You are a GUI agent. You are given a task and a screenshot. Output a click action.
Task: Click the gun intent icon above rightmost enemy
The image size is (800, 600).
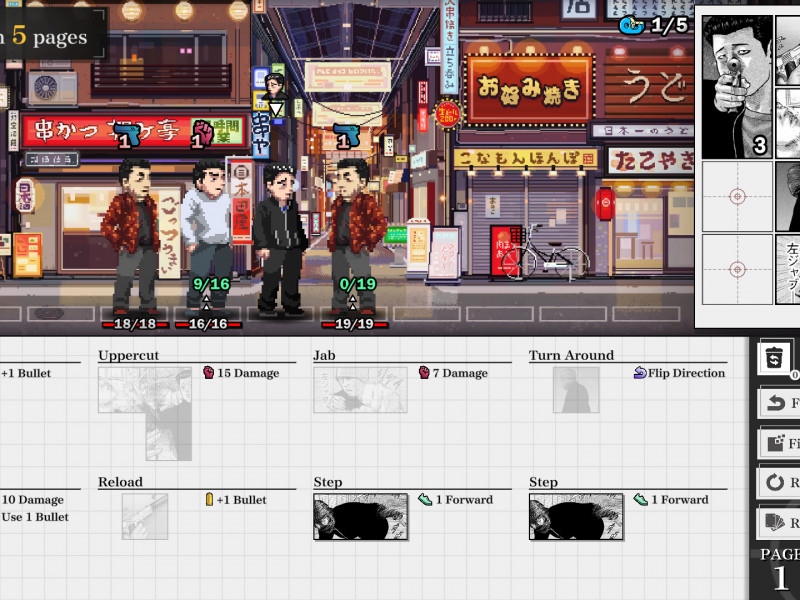[x=346, y=135]
